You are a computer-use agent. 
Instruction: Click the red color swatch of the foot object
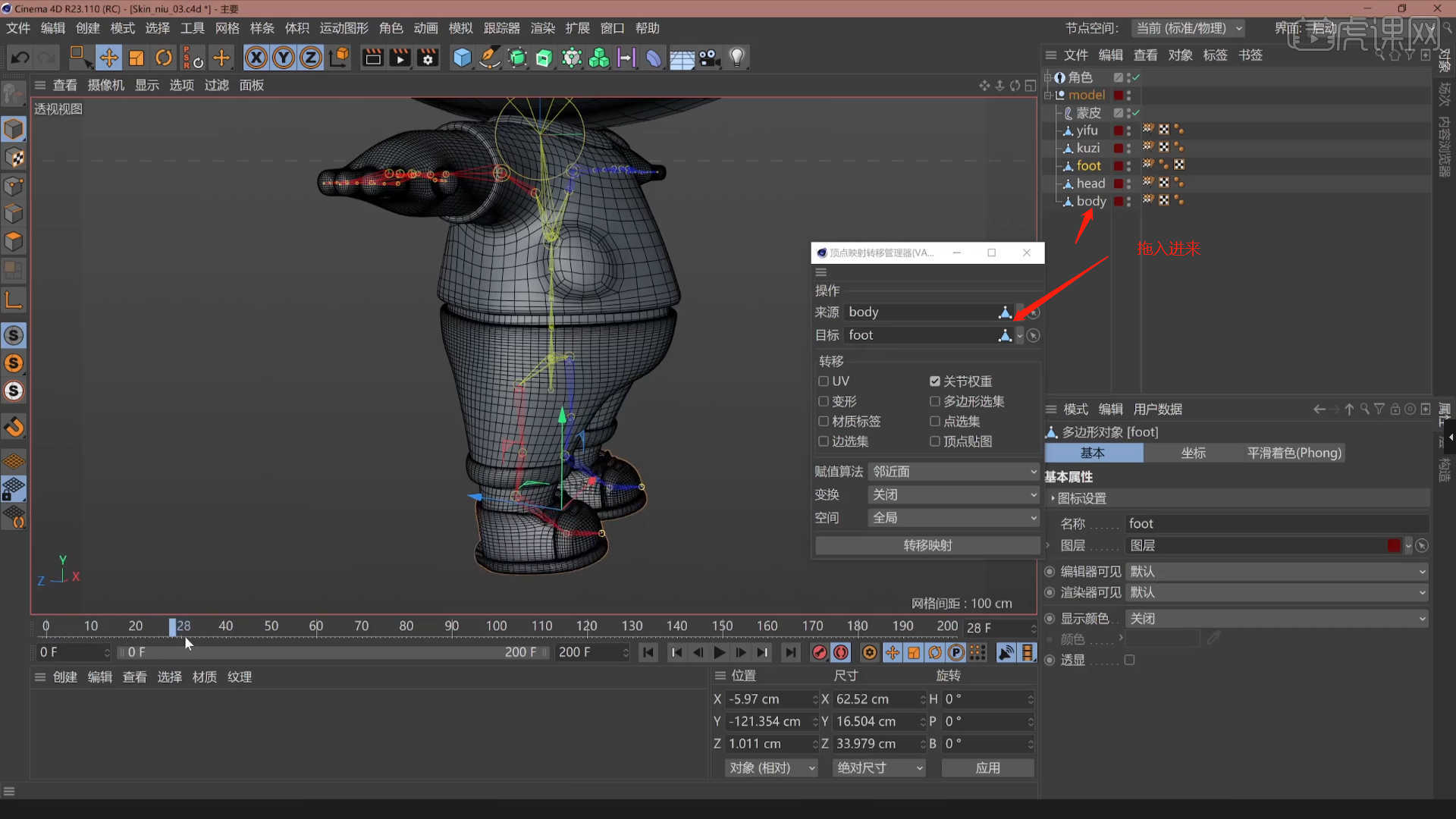point(1119,165)
